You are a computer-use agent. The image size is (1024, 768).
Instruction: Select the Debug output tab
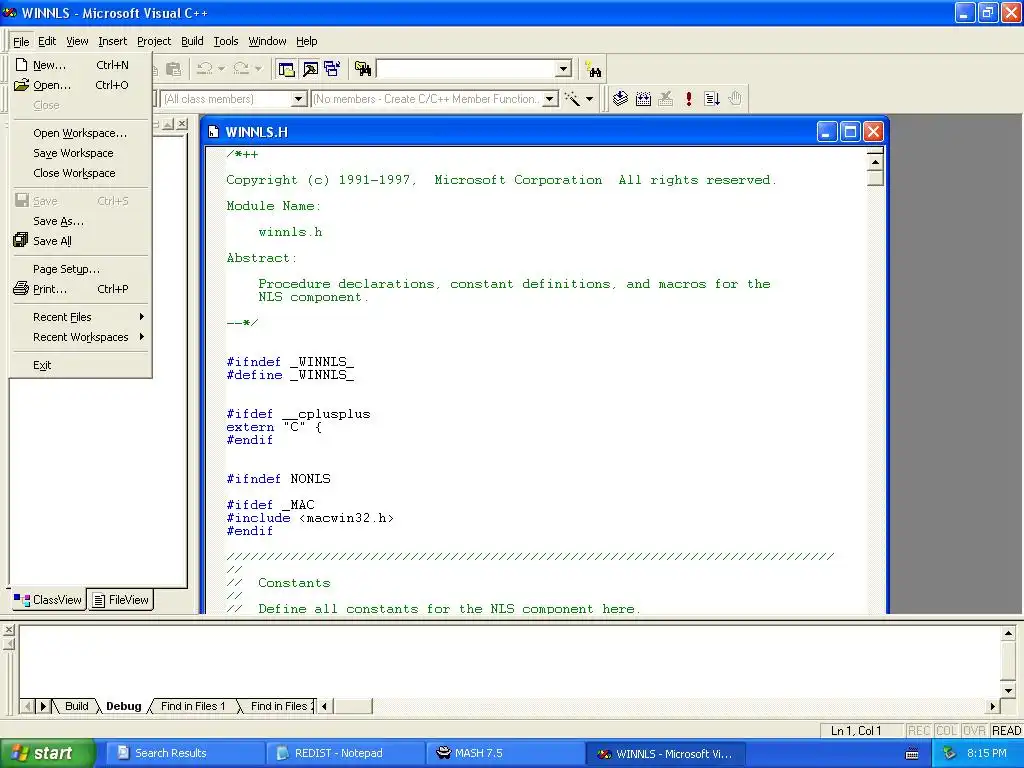123,706
